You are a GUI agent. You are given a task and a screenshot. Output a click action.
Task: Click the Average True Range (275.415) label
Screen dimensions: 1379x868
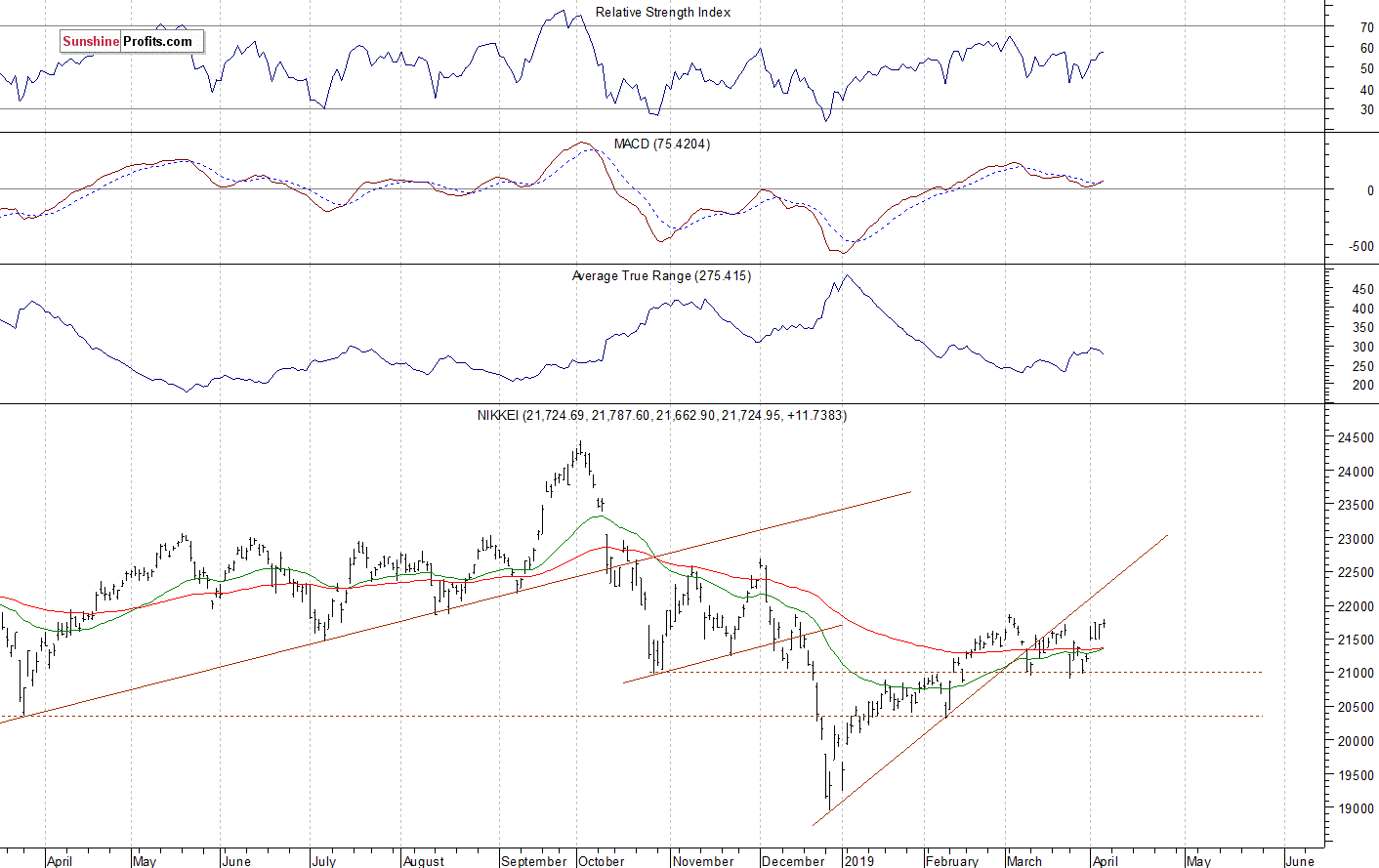(662, 276)
